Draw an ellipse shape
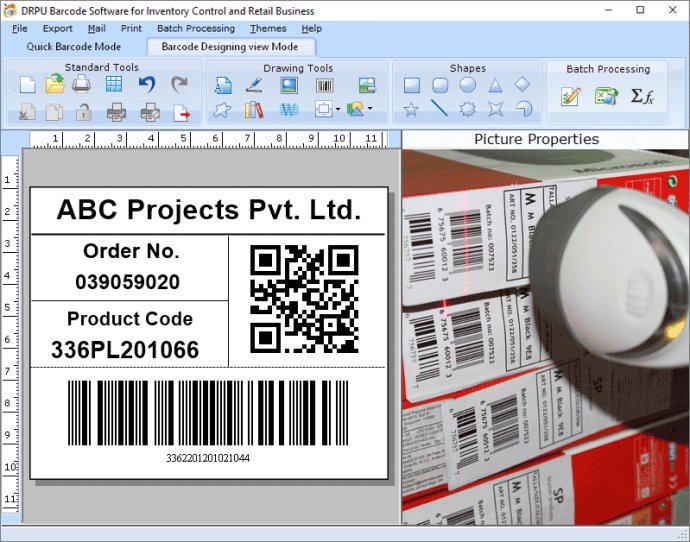This screenshot has width=690, height=542. click(x=468, y=84)
